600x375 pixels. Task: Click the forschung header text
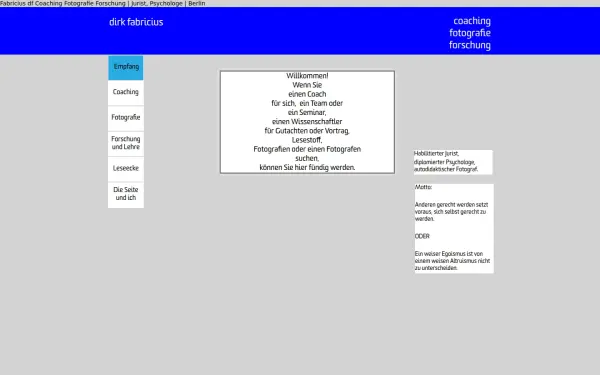(470, 45)
